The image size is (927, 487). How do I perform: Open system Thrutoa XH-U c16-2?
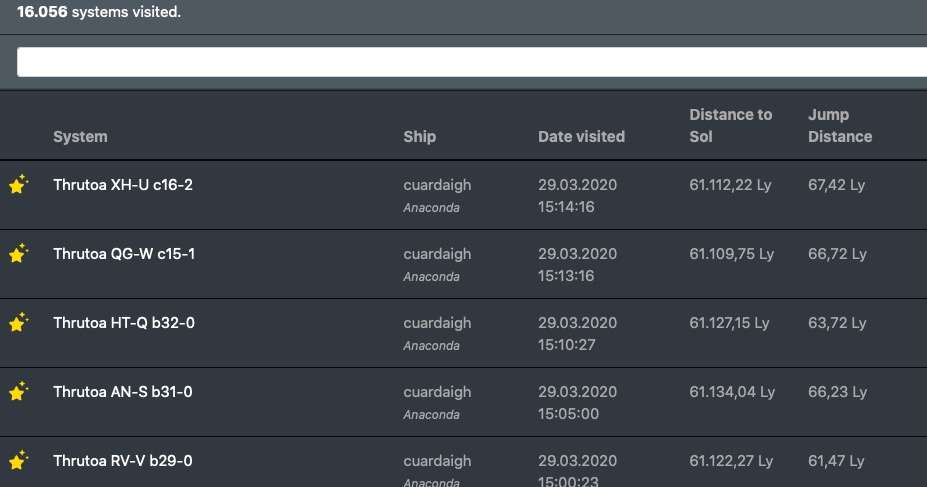123,185
